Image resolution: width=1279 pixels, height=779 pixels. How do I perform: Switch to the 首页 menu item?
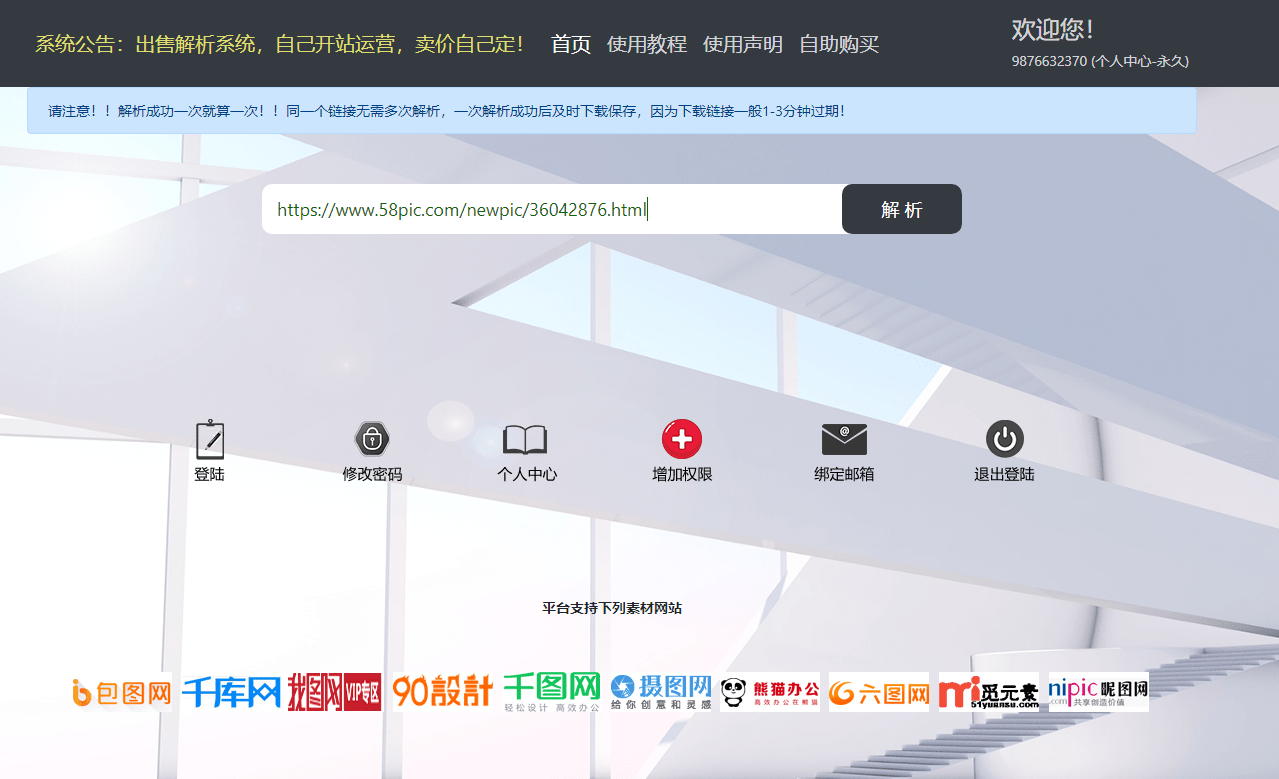click(x=569, y=44)
